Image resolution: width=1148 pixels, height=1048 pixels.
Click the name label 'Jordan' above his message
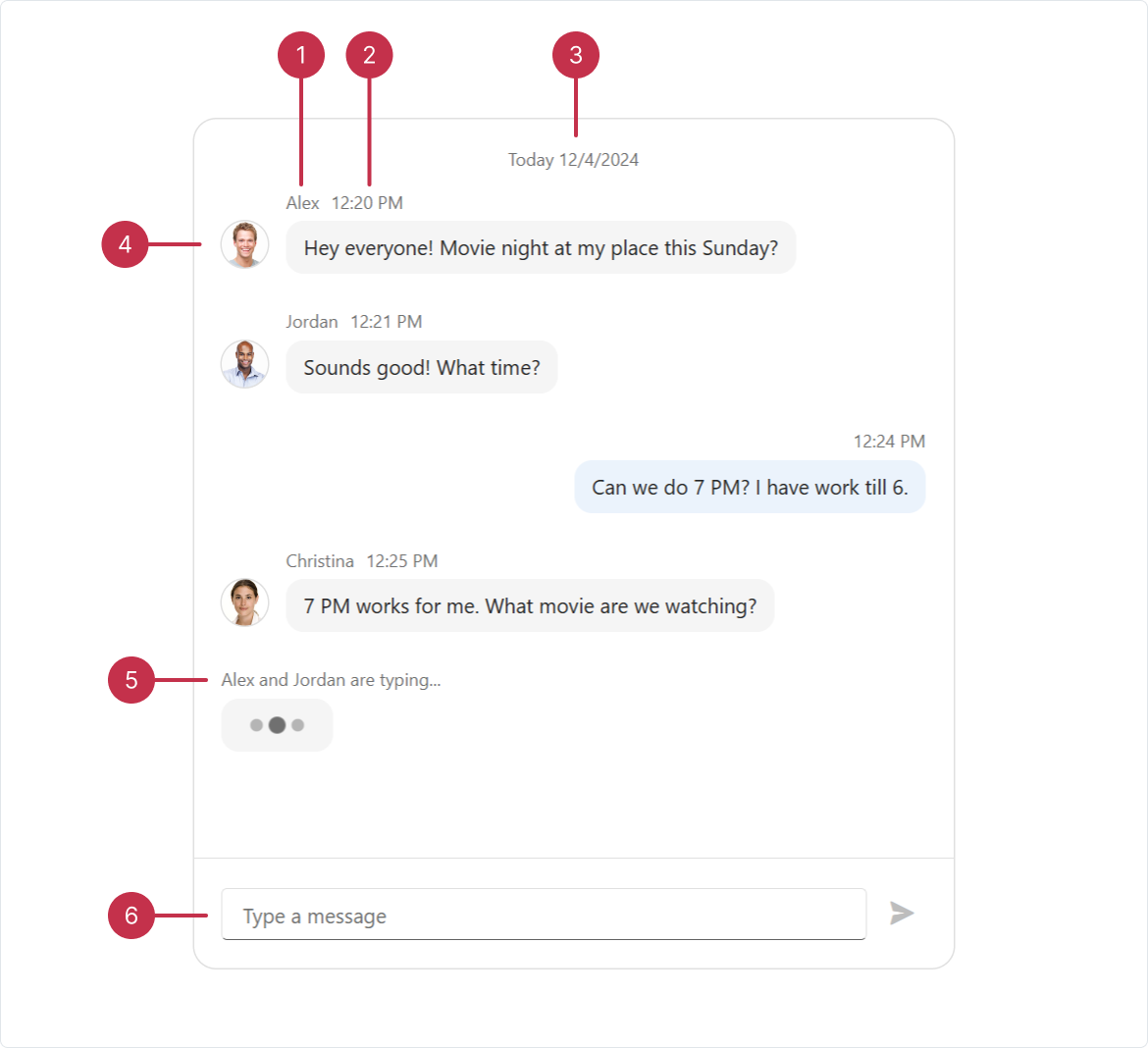(x=312, y=321)
